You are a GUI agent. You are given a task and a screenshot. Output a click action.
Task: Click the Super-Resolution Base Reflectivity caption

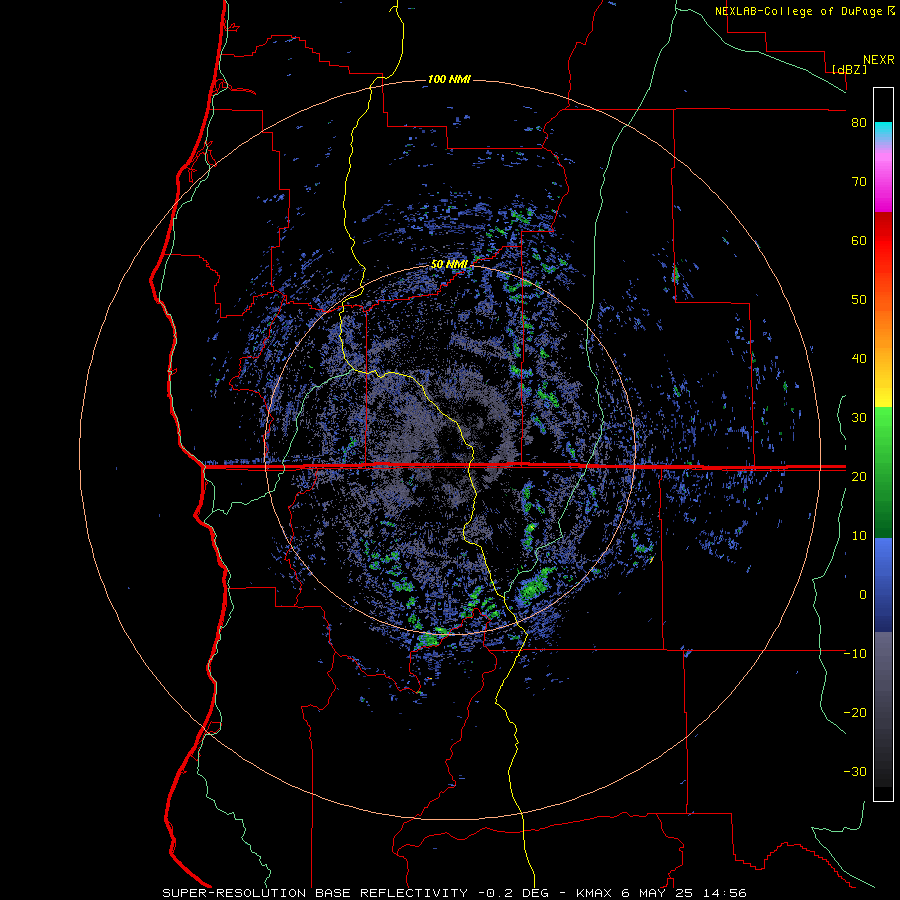pyautogui.click(x=455, y=893)
